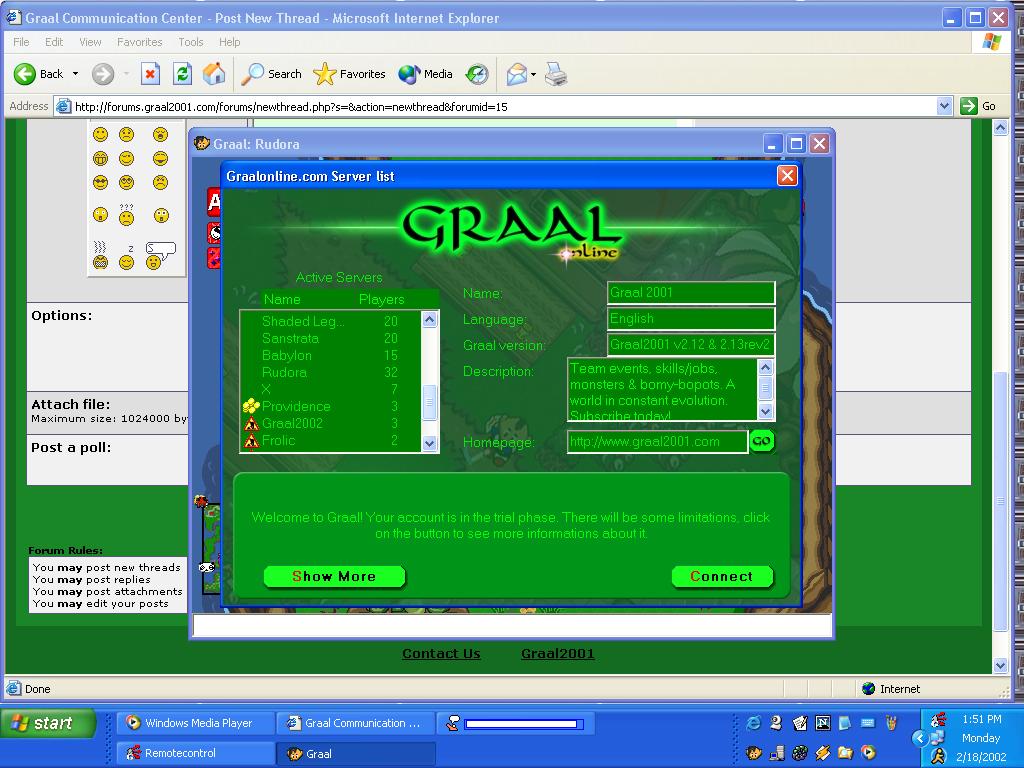
Task: Click the server list scrollbar thumb
Action: point(429,400)
